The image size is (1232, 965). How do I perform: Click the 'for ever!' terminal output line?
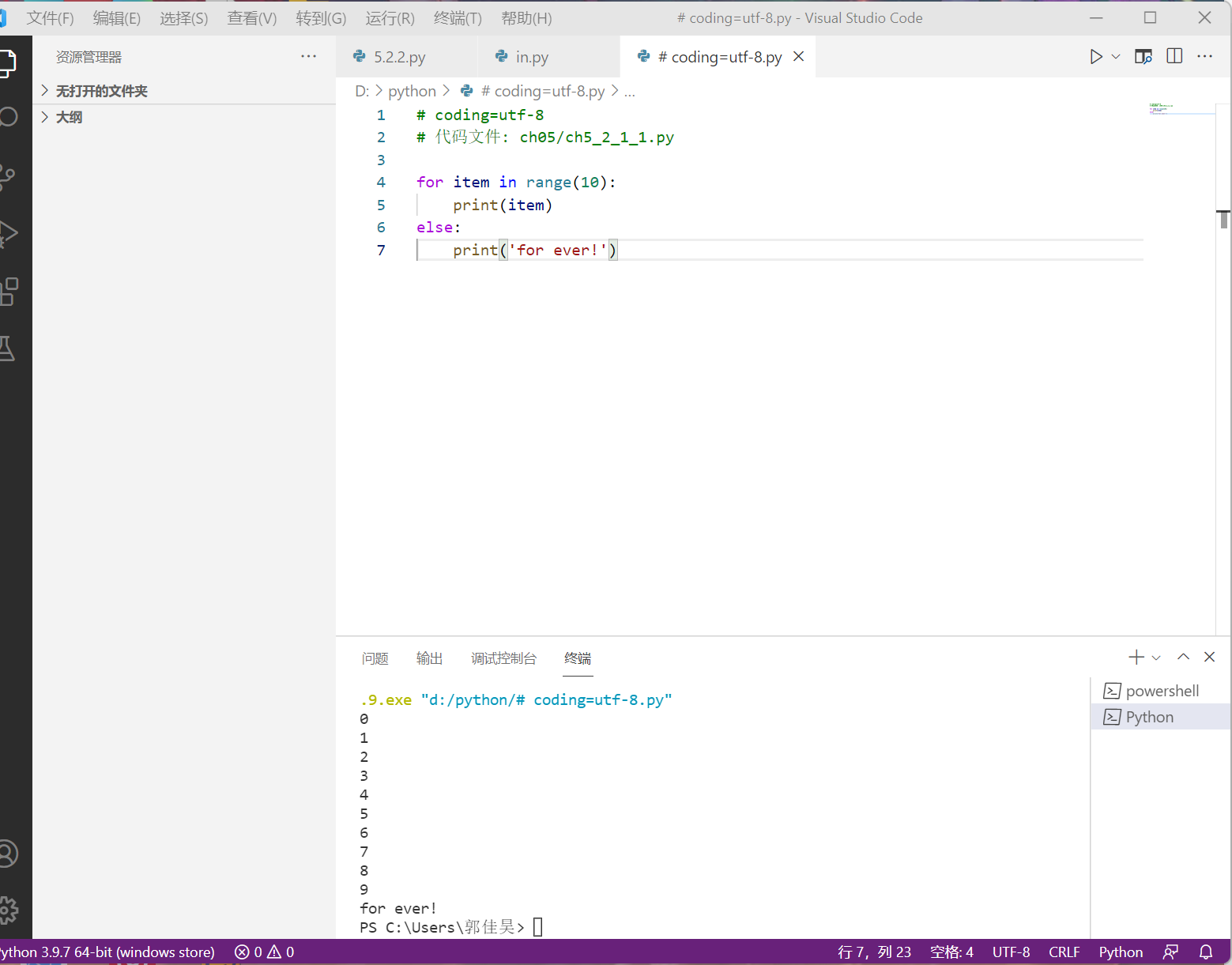pos(398,908)
